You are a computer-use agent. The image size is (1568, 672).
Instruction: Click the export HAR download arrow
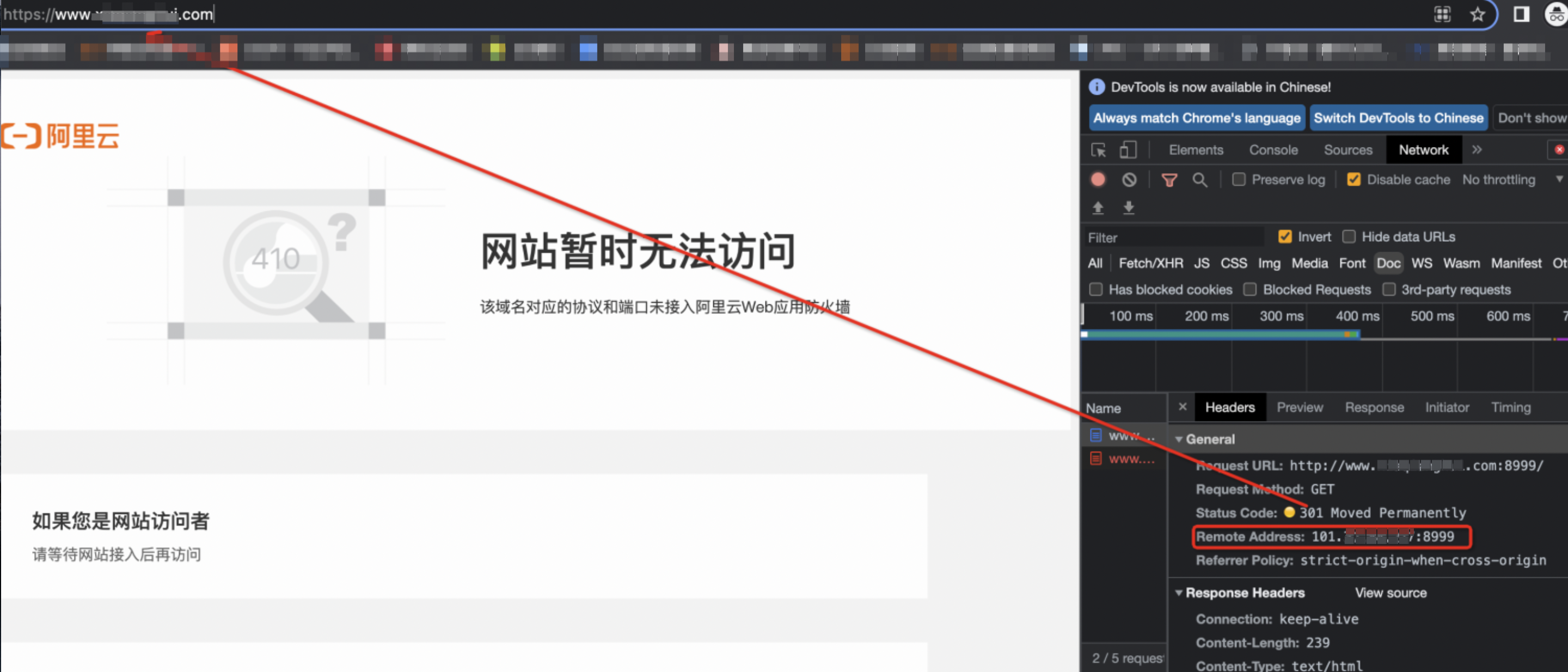[x=1129, y=207]
